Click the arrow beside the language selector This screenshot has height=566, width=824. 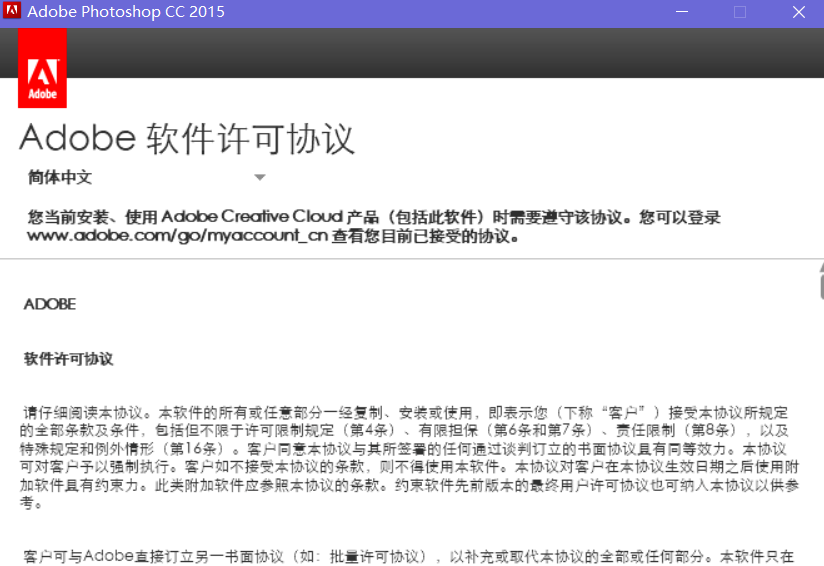[259, 178]
